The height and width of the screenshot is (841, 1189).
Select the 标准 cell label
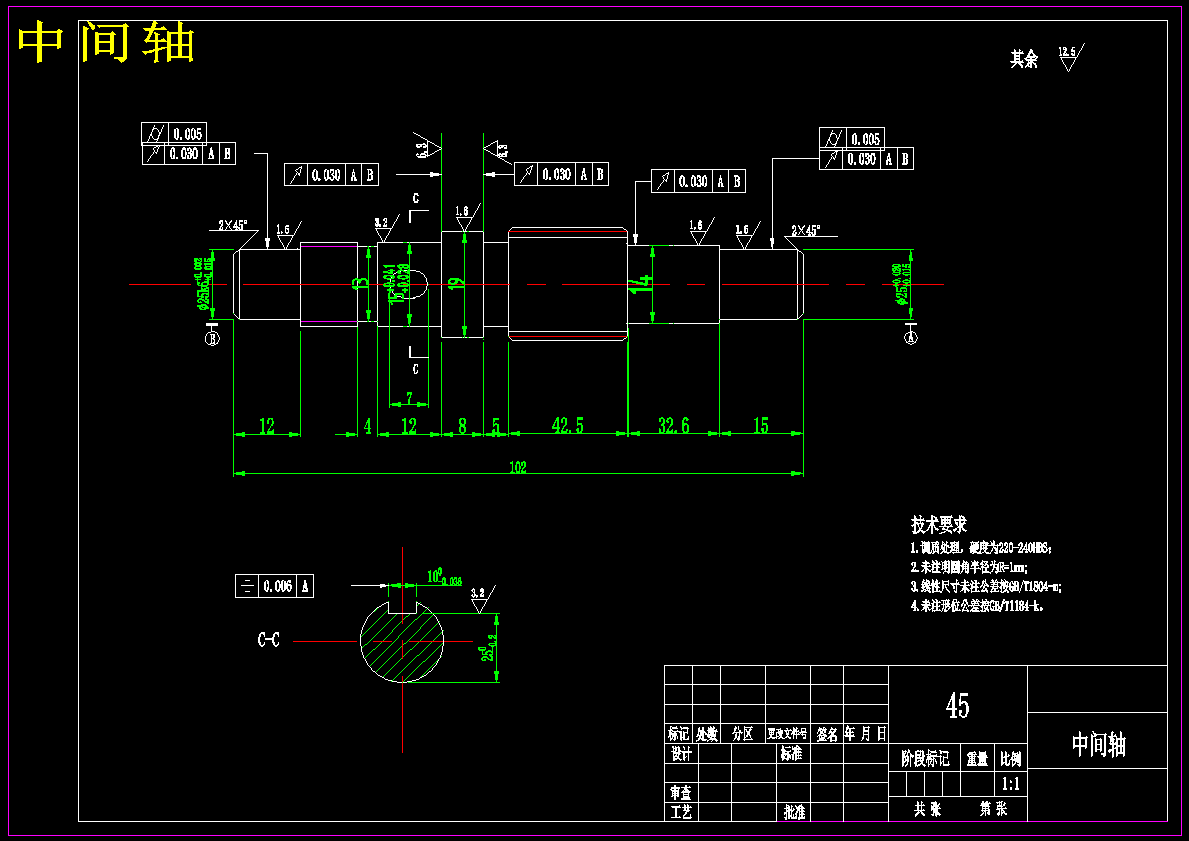[791, 754]
